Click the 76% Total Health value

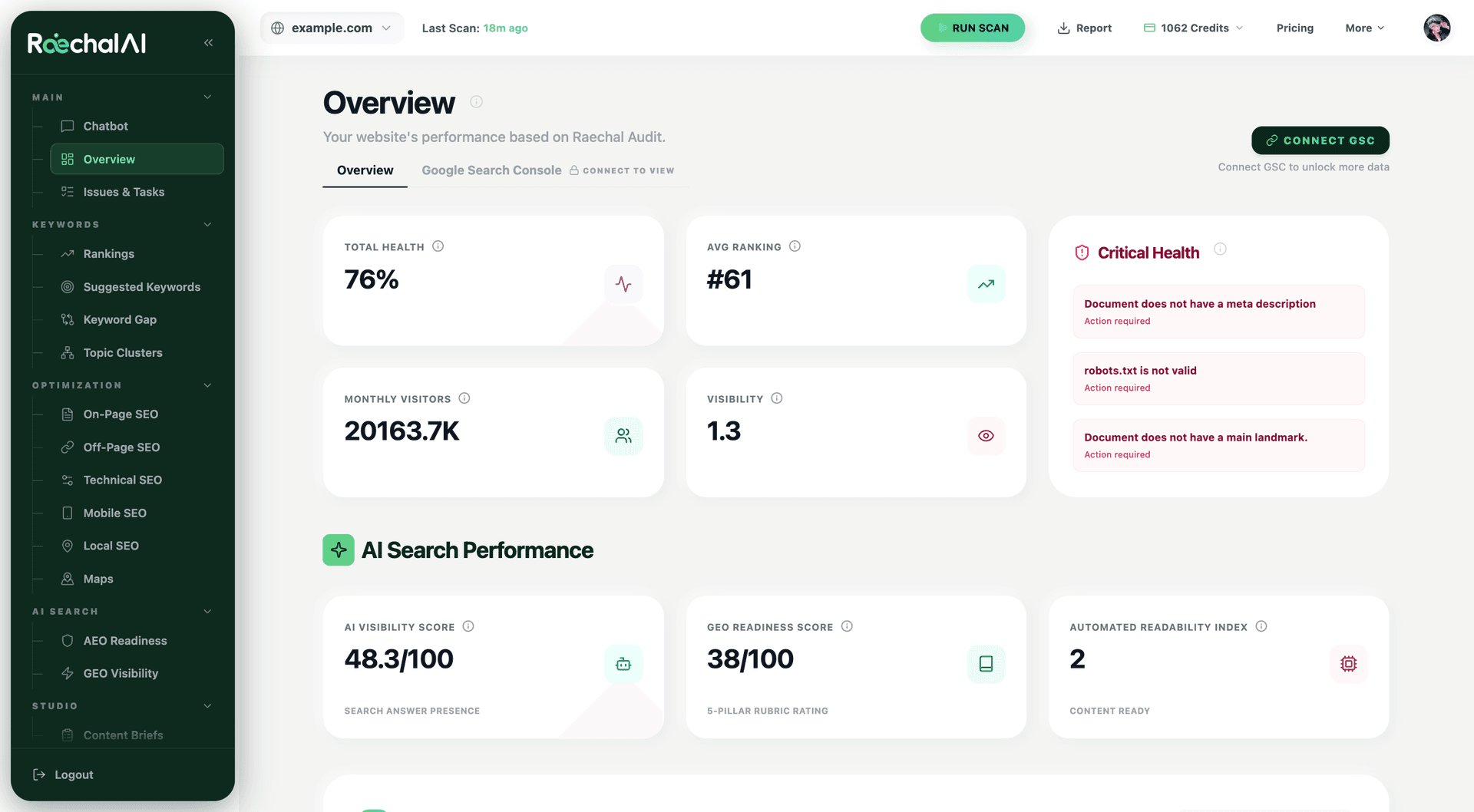371,280
